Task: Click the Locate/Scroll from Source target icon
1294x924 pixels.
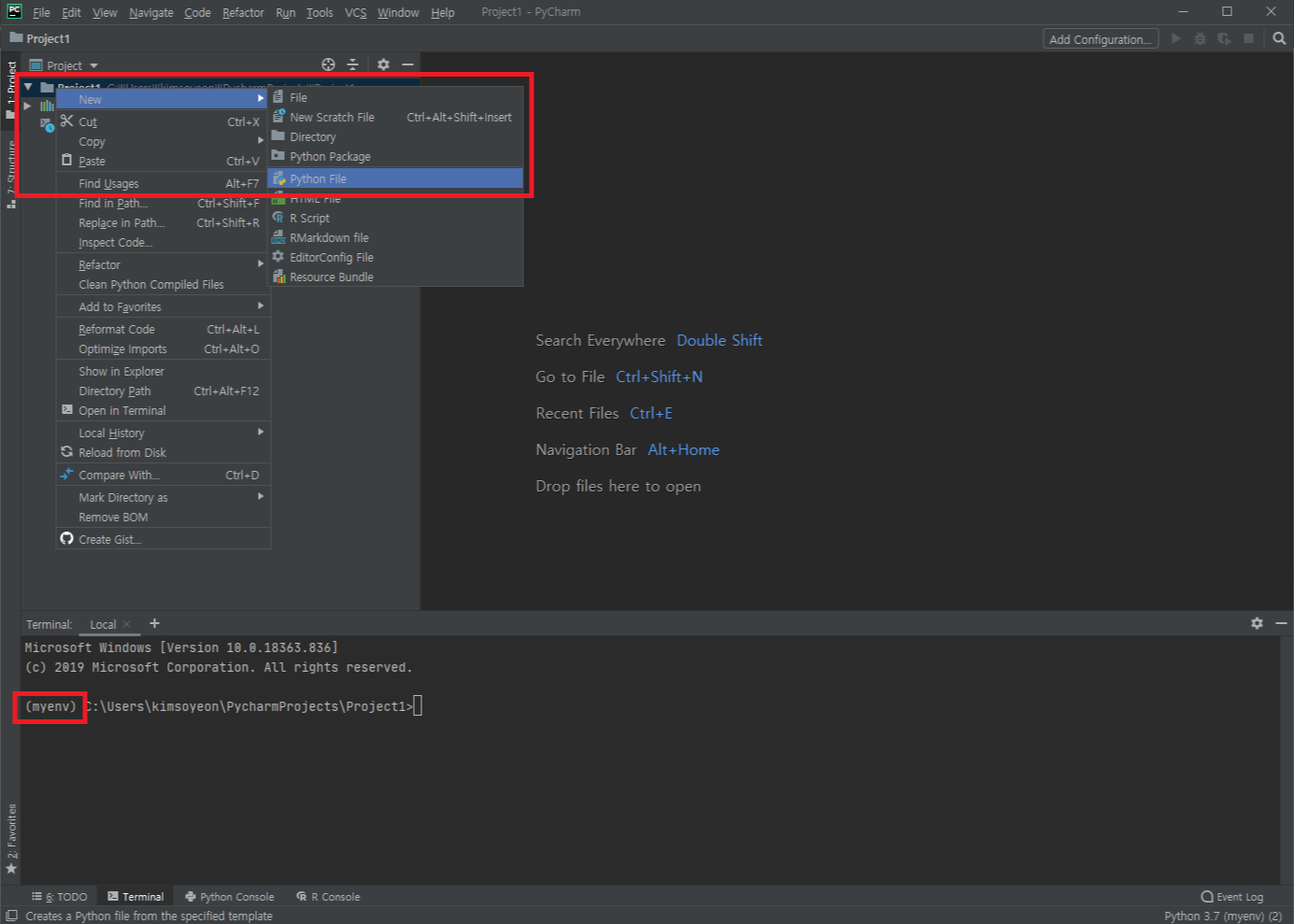Action: click(328, 64)
